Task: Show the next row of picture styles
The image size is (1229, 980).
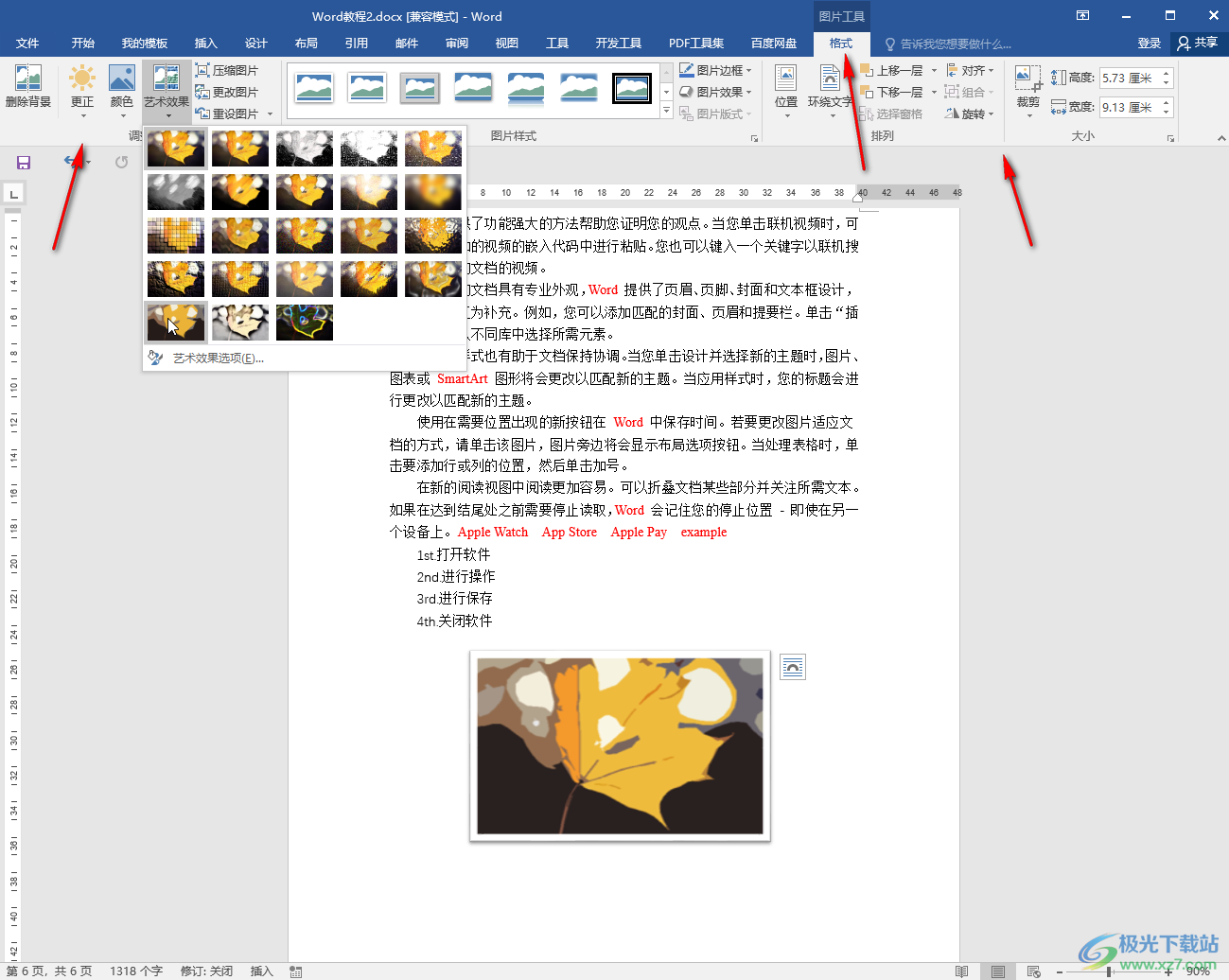Action: [666, 93]
